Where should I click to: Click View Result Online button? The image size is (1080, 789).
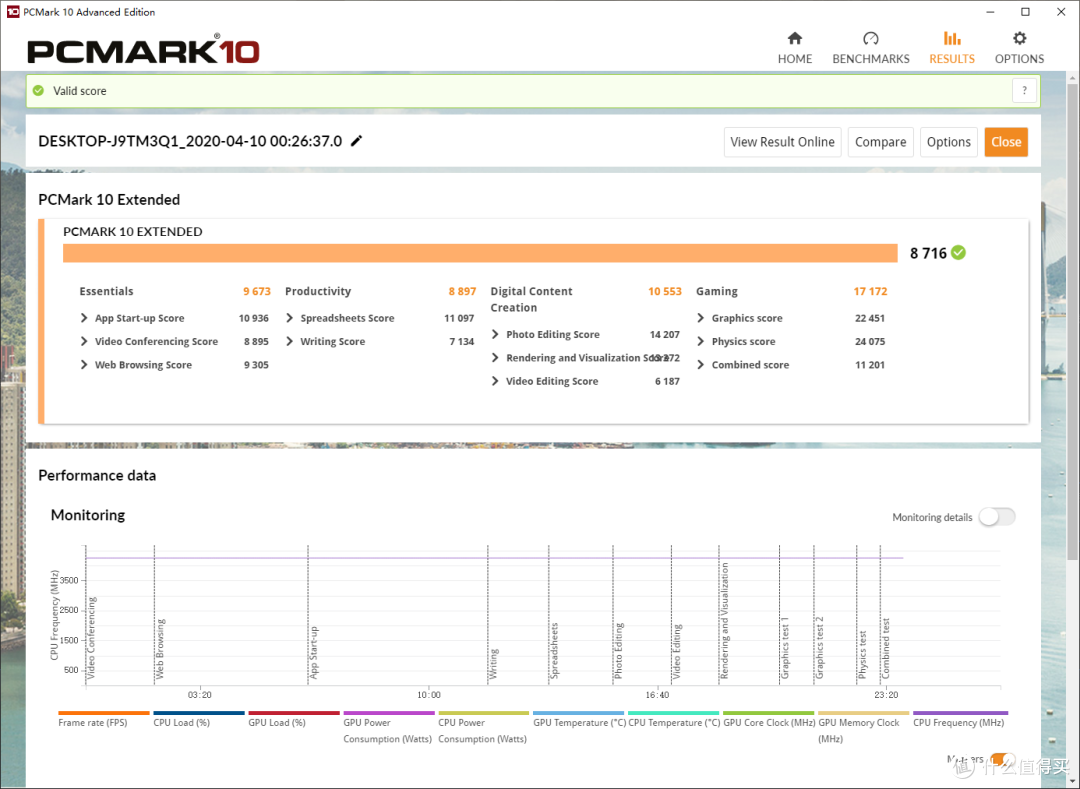click(782, 142)
